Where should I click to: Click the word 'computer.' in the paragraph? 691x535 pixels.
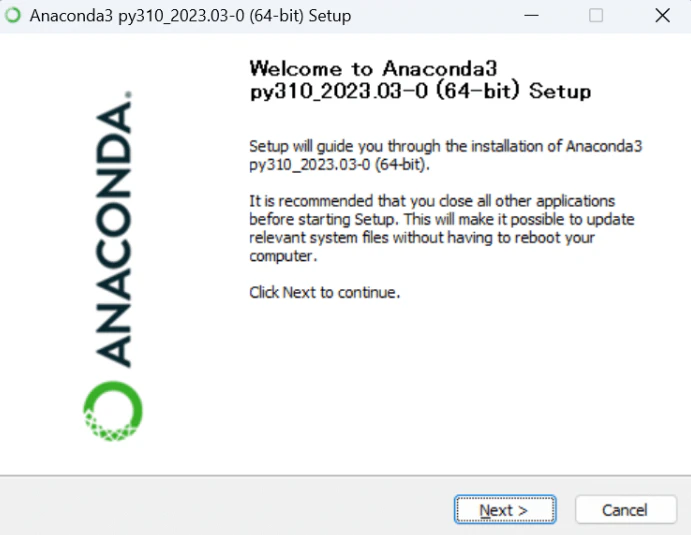[x=283, y=256]
